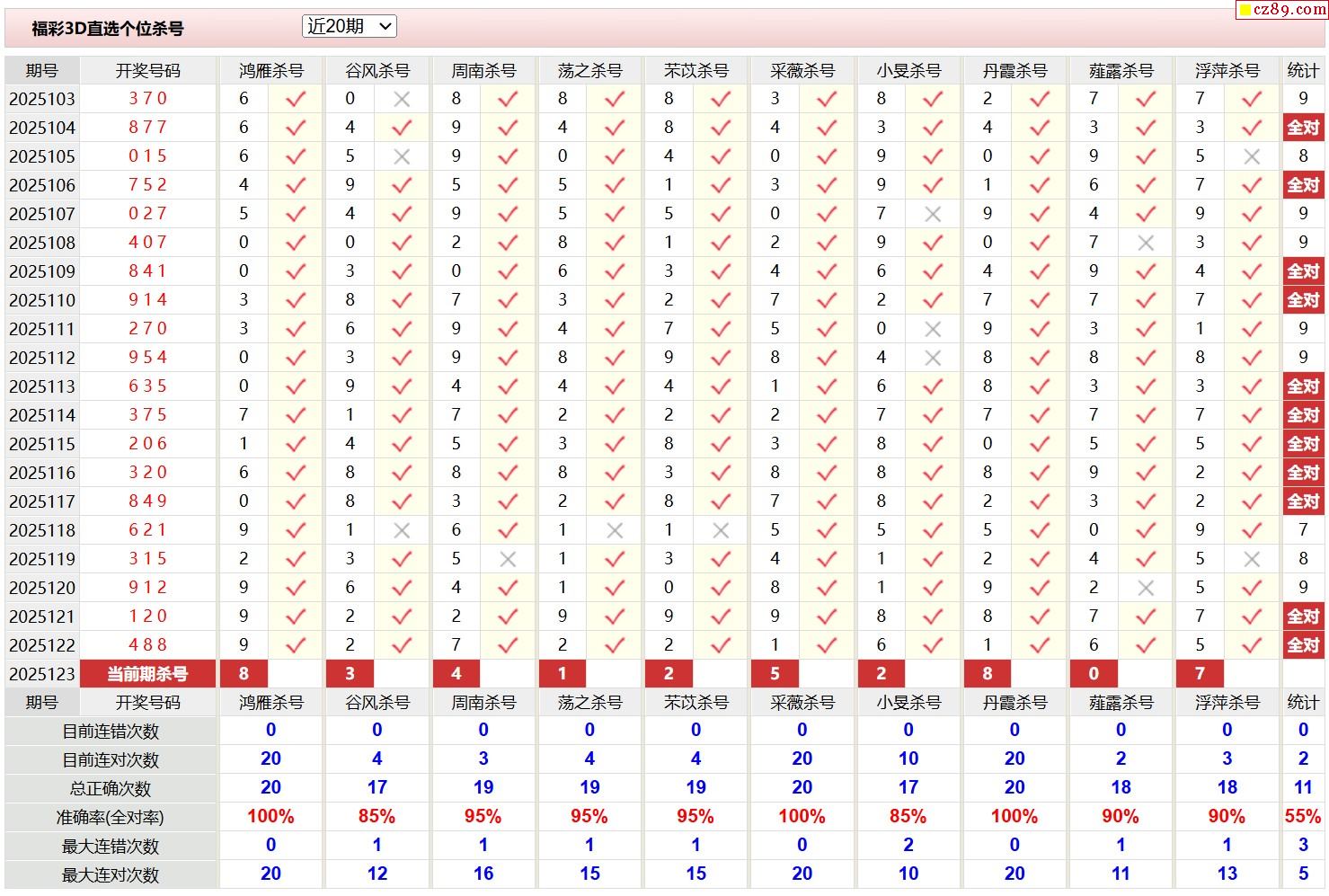Click 85% accuracy under 谷风杀号
The image size is (1329, 896).
[377, 817]
